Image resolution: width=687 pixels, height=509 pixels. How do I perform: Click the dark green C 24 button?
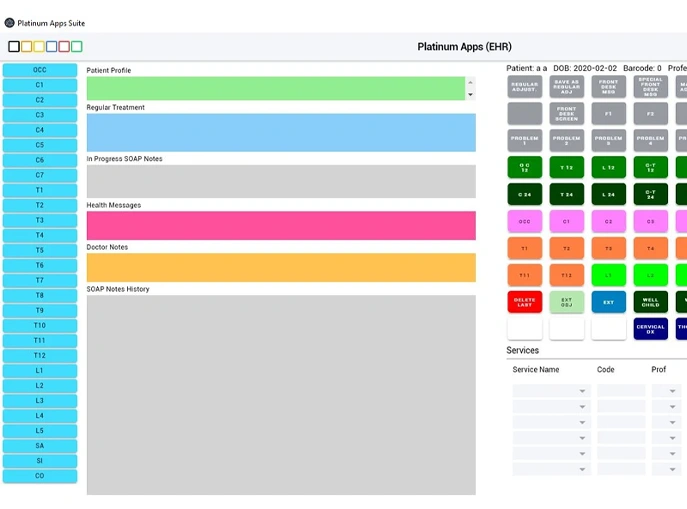coord(524,194)
